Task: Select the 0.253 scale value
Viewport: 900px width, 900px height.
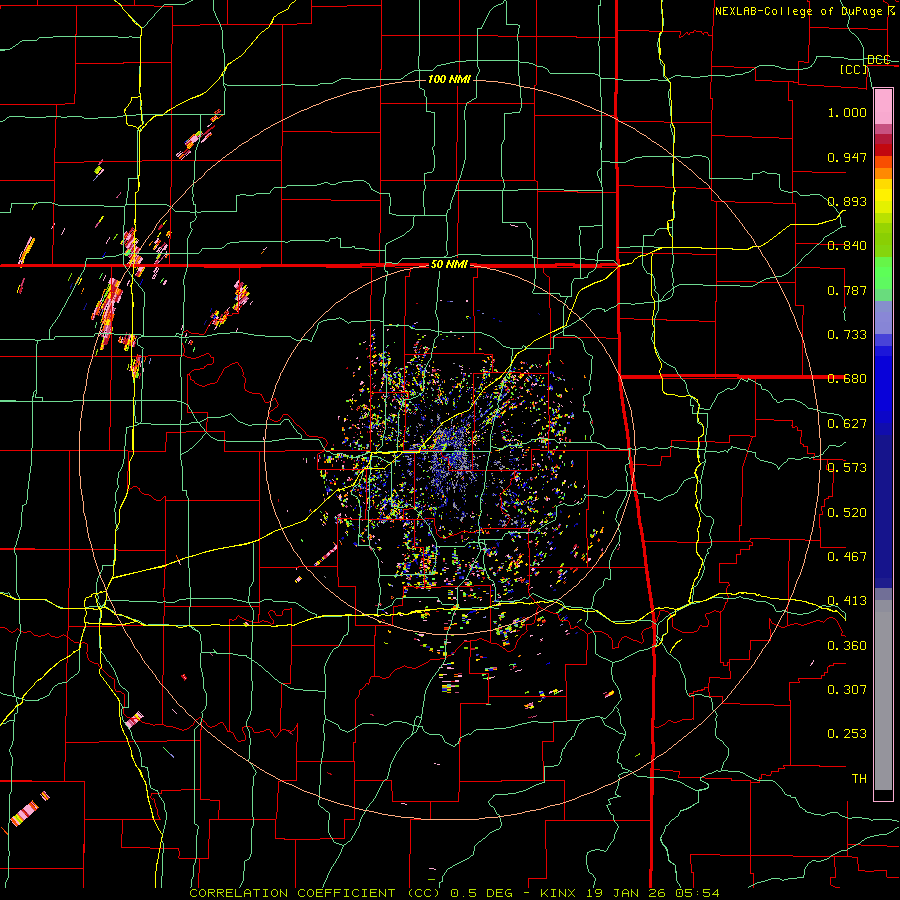Action: [847, 734]
